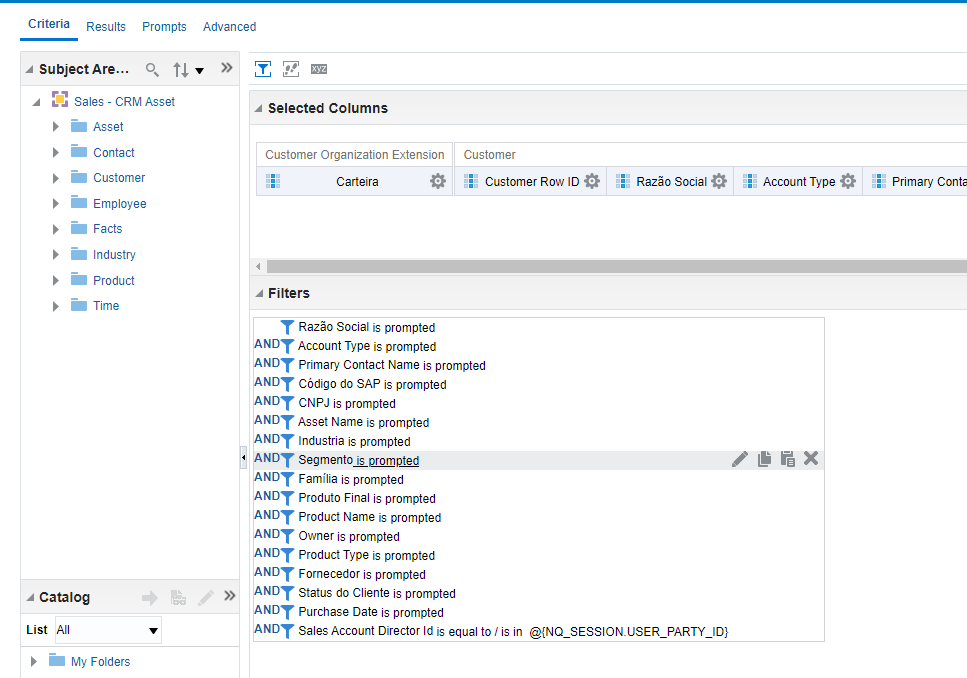967x678 pixels.
Task: Copy the Segmento filter
Action: (x=763, y=458)
